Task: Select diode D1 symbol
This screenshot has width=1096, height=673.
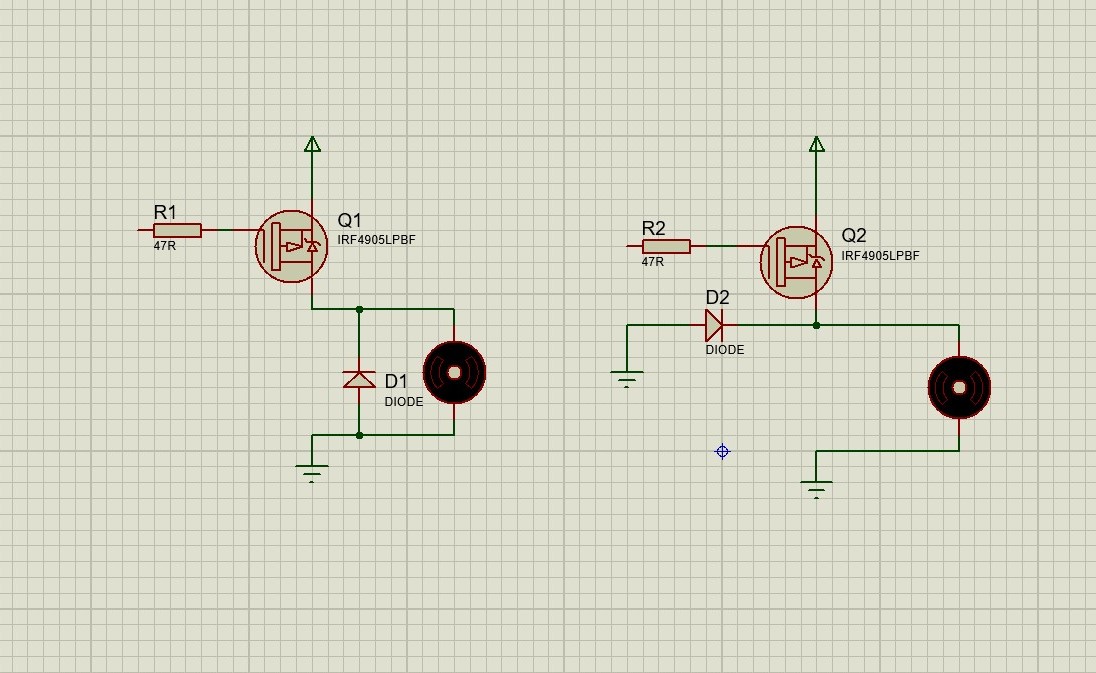Action: click(x=359, y=379)
